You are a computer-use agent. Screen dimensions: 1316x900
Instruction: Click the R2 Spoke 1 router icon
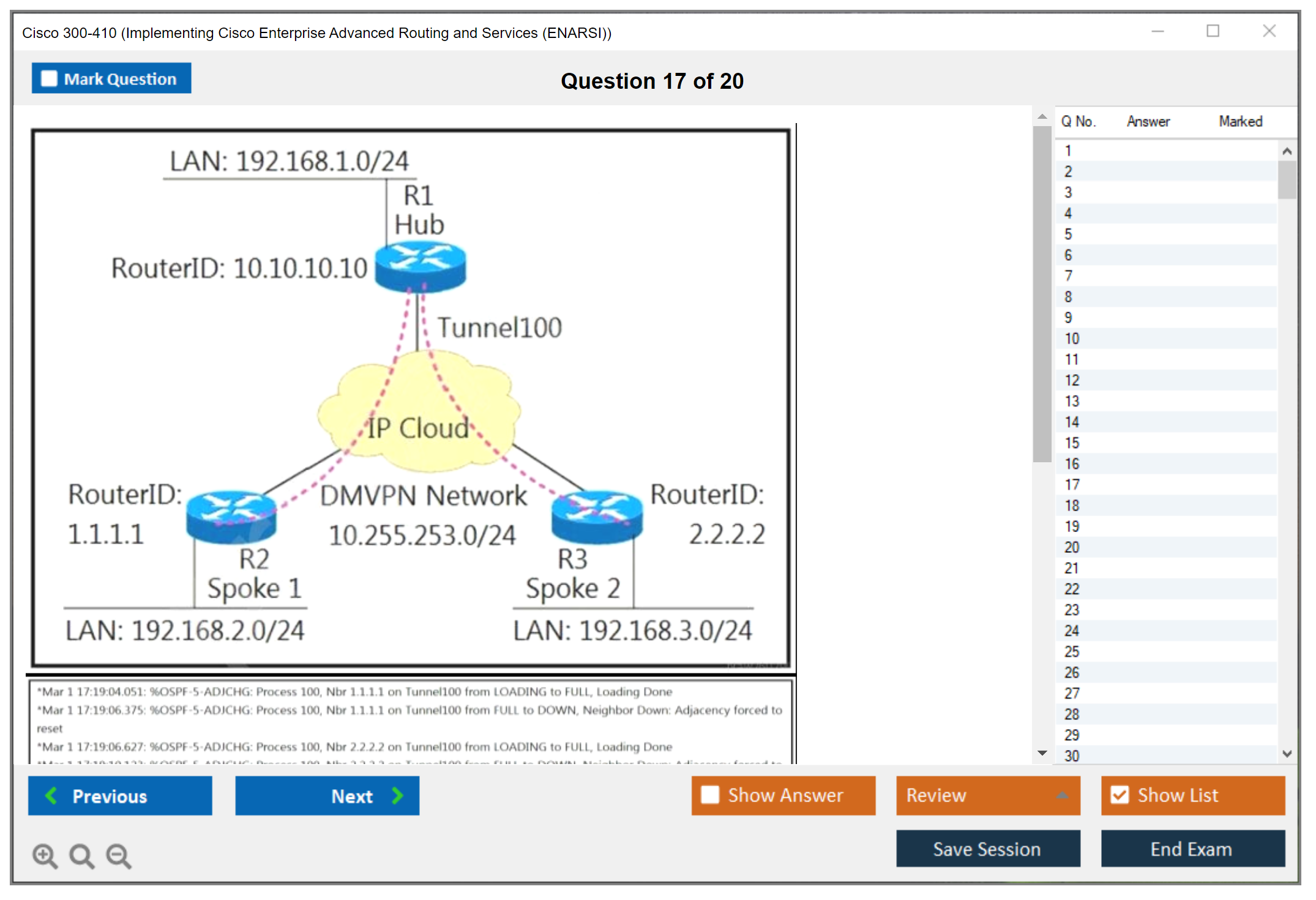pos(231,516)
